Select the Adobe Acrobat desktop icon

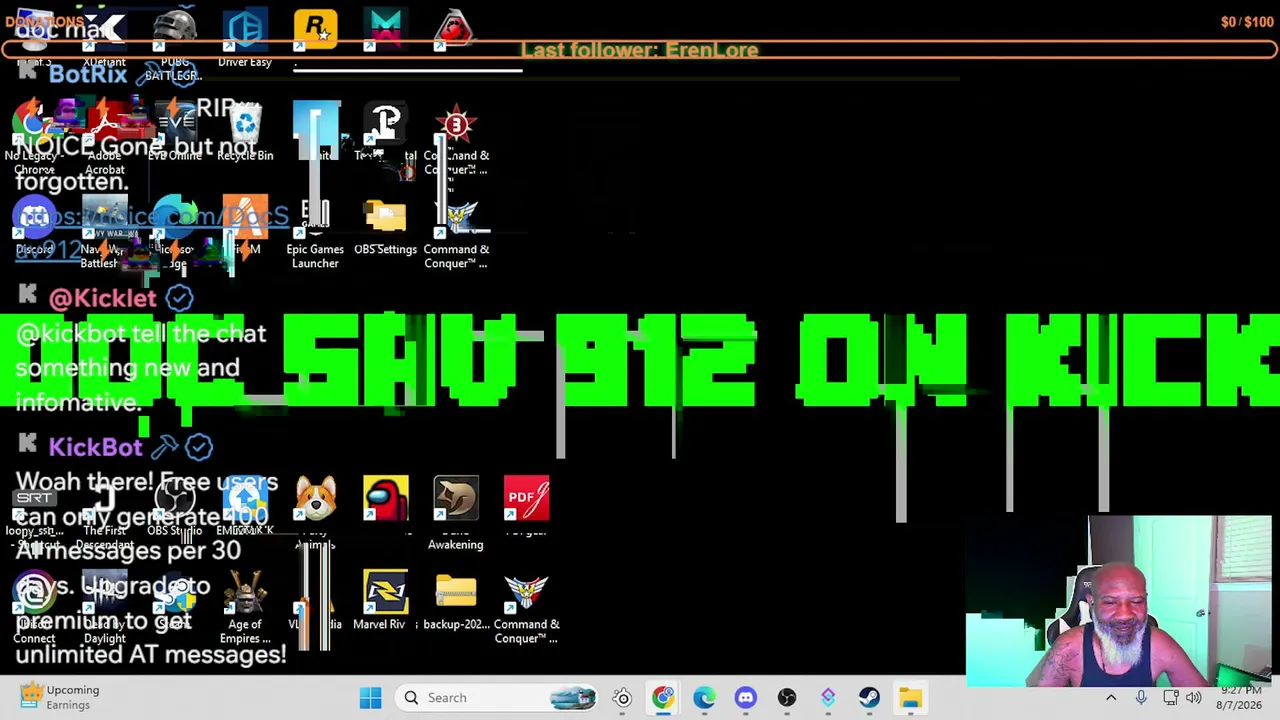[x=105, y=139]
